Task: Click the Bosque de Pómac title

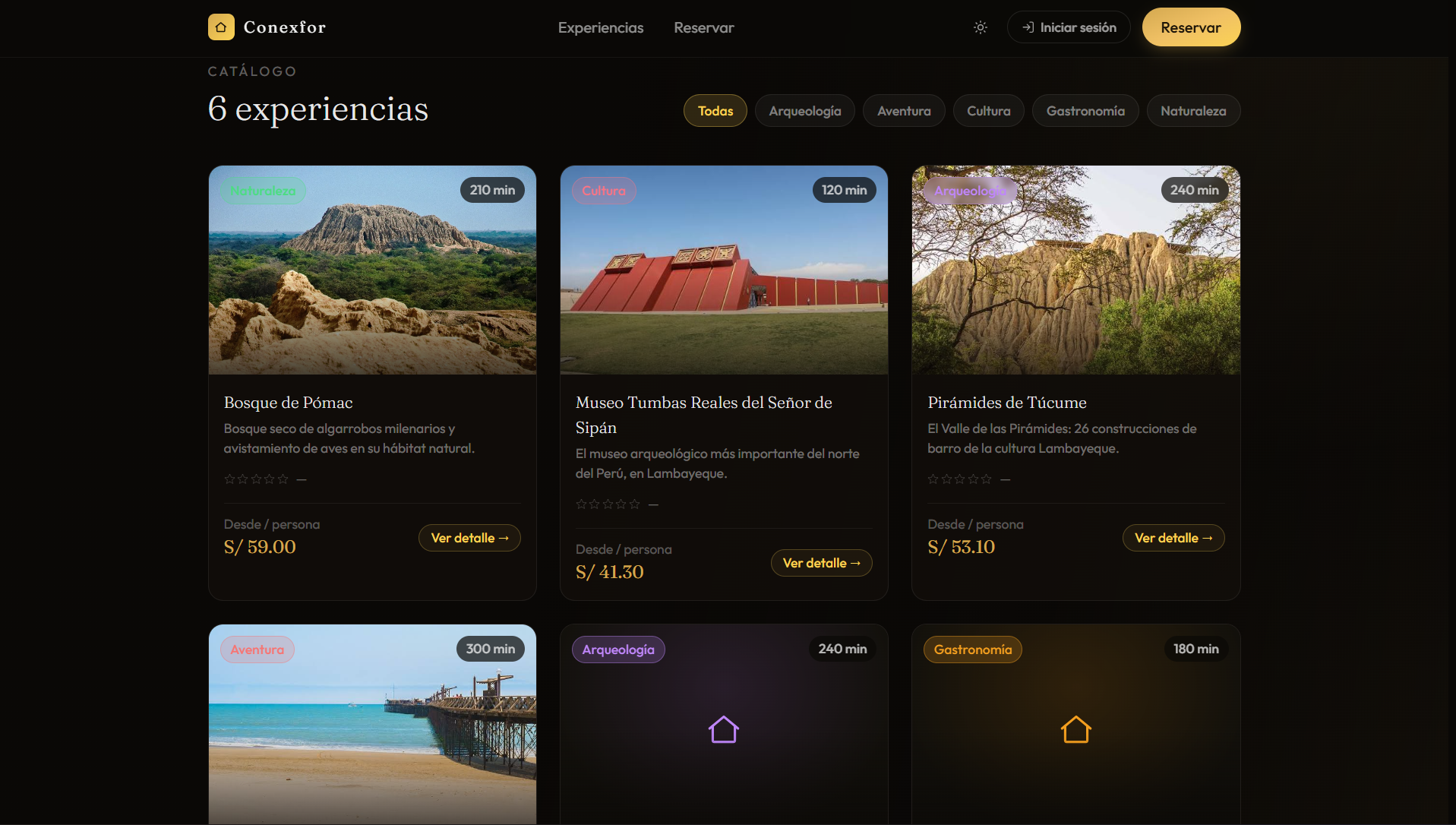Action: click(288, 403)
